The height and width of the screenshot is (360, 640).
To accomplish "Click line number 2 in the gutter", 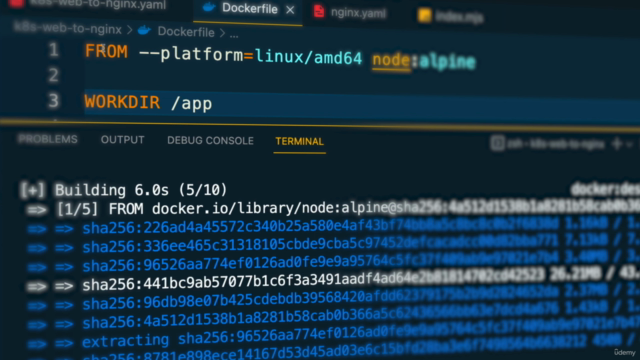I will pyautogui.click(x=53, y=75).
